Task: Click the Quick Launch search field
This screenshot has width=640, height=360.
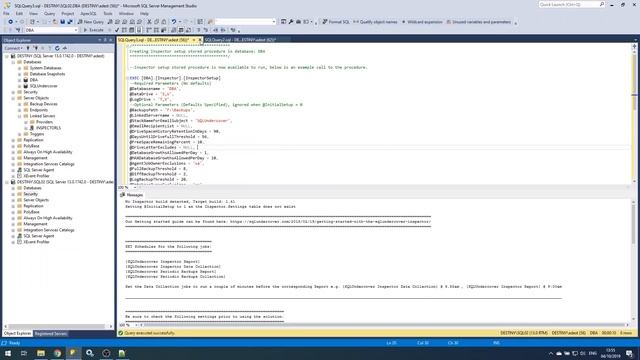Action: click(x=571, y=4)
